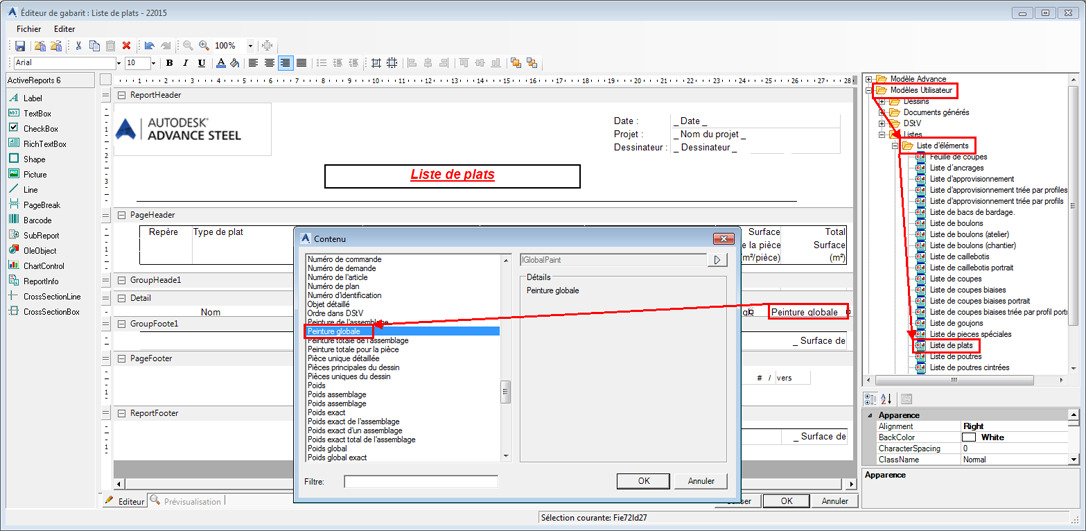Screen dimensions: 1086x531
Task: Click Annuler button in the main editor window
Action: click(834, 501)
